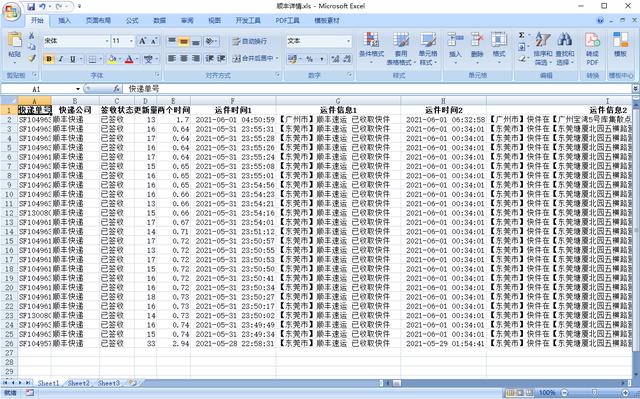Screen dimensions: 640x399
Task: Click the insert function fx icon
Action: tap(116, 89)
